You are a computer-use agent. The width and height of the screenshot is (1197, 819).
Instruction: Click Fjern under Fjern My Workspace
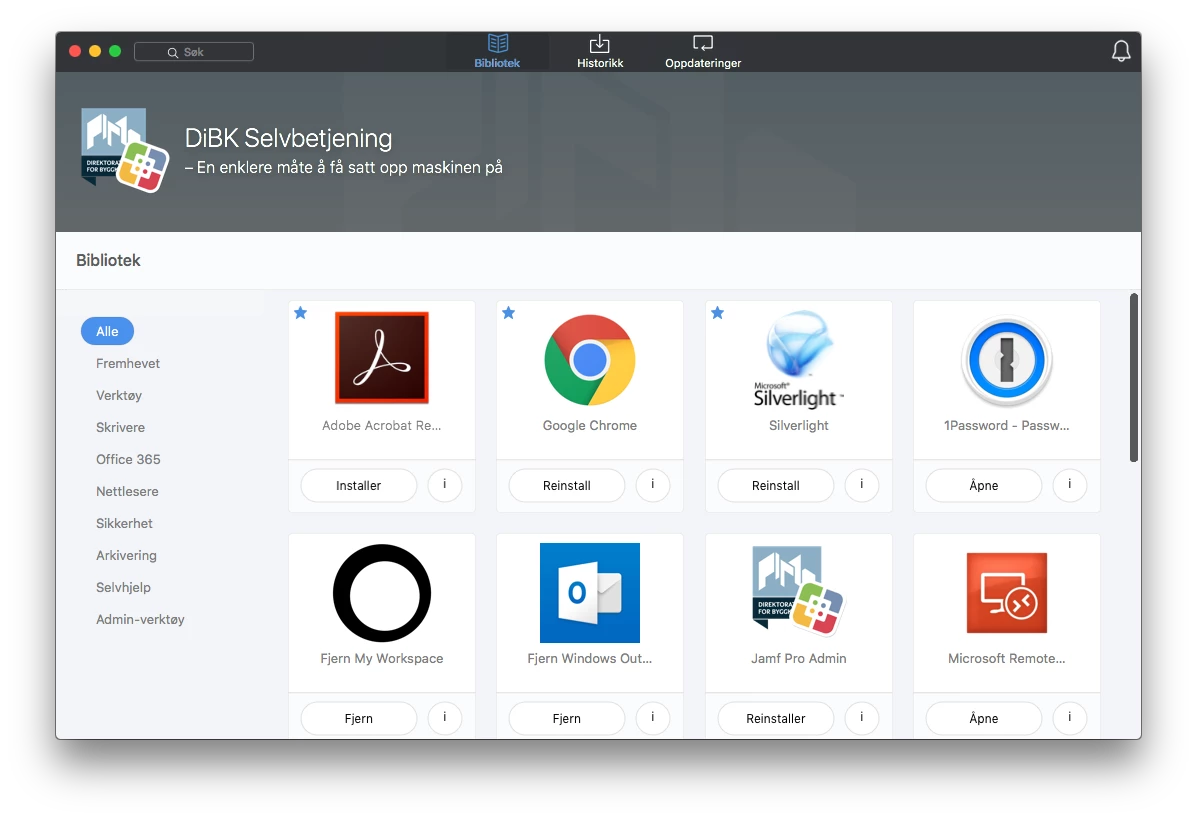pyautogui.click(x=359, y=718)
